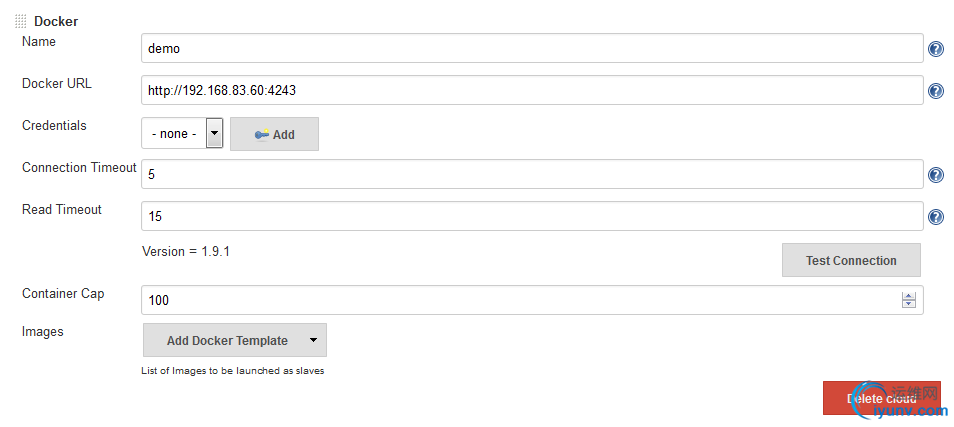This screenshot has width=954, height=427.
Task: Expand the Add Docker Template arrow
Action: (x=313, y=340)
